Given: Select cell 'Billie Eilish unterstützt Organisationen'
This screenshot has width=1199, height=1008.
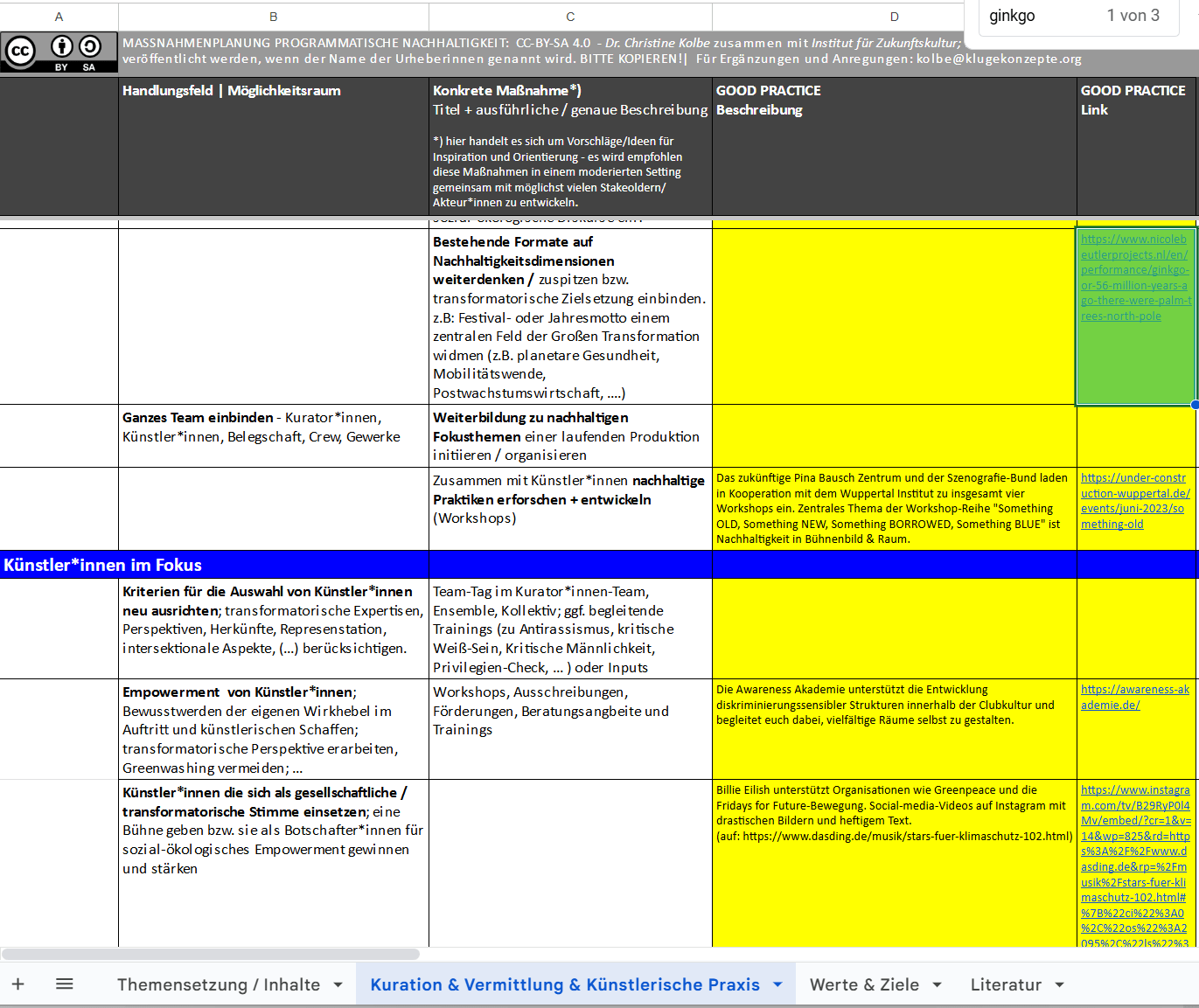Looking at the screenshot, I should [x=895, y=863].
